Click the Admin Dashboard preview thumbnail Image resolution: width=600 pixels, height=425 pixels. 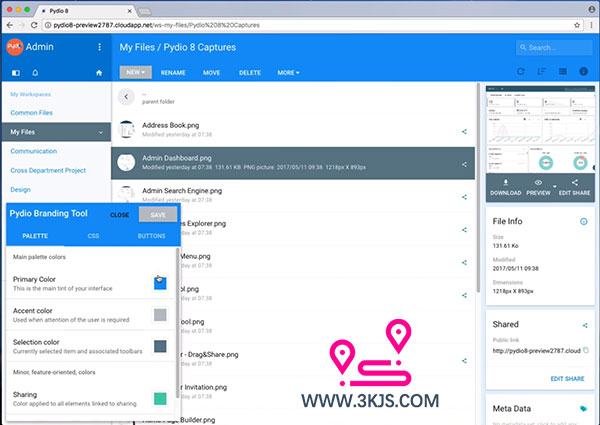coord(540,129)
